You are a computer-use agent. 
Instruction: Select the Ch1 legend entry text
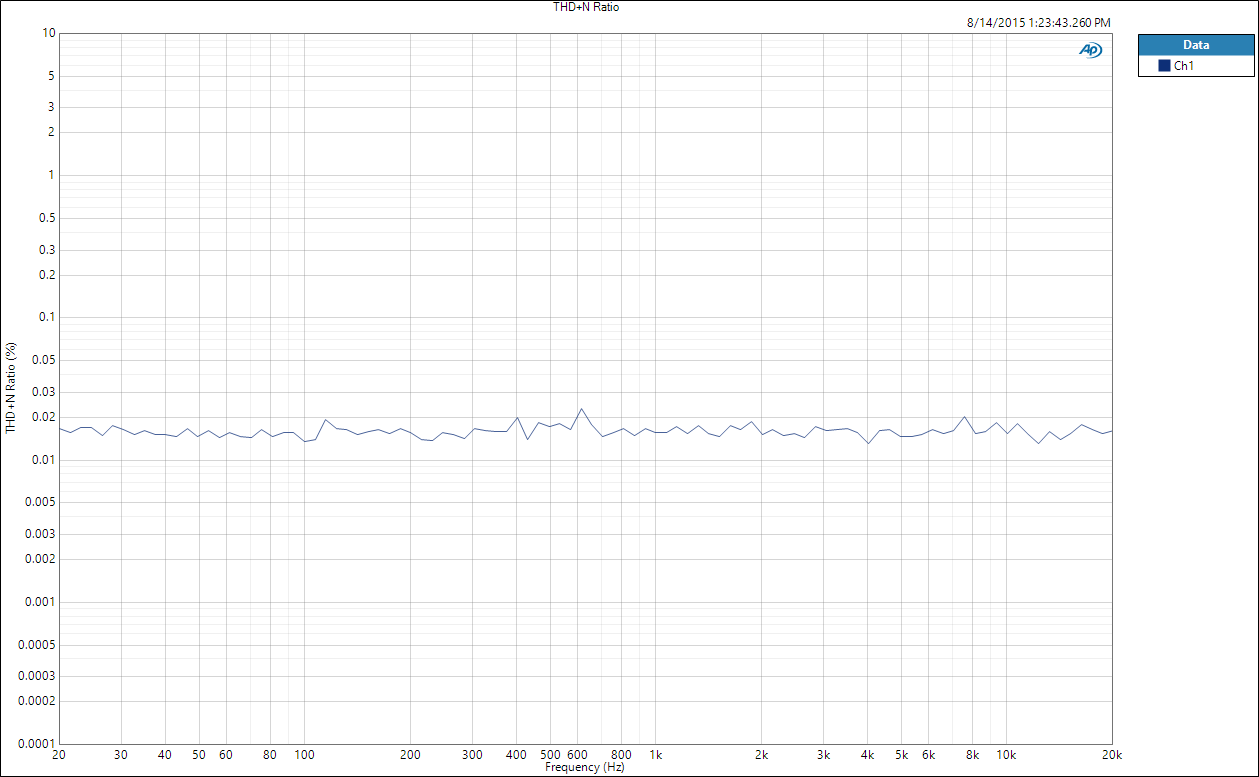click(x=1183, y=66)
